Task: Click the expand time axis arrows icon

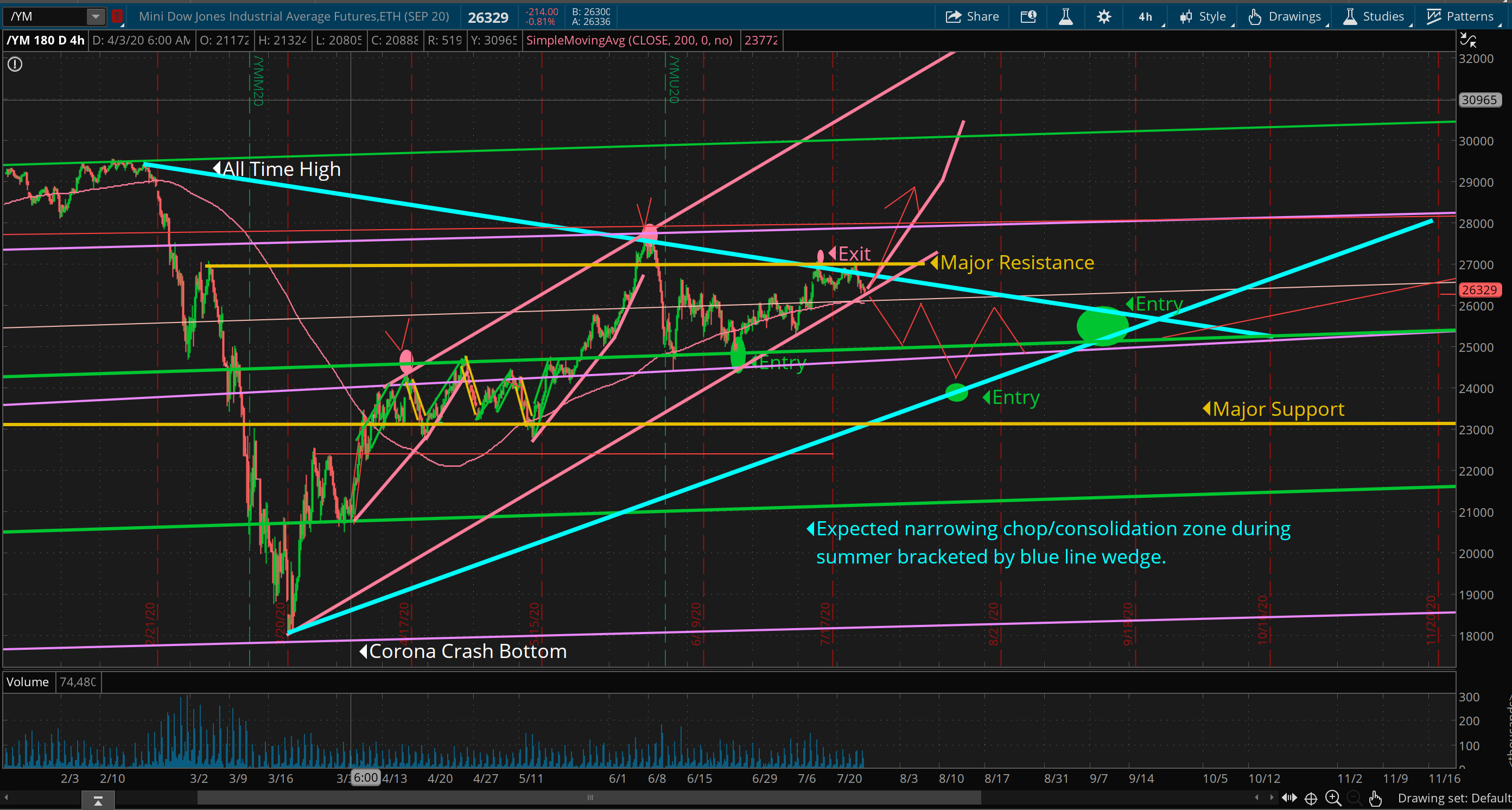Action: (x=1289, y=798)
